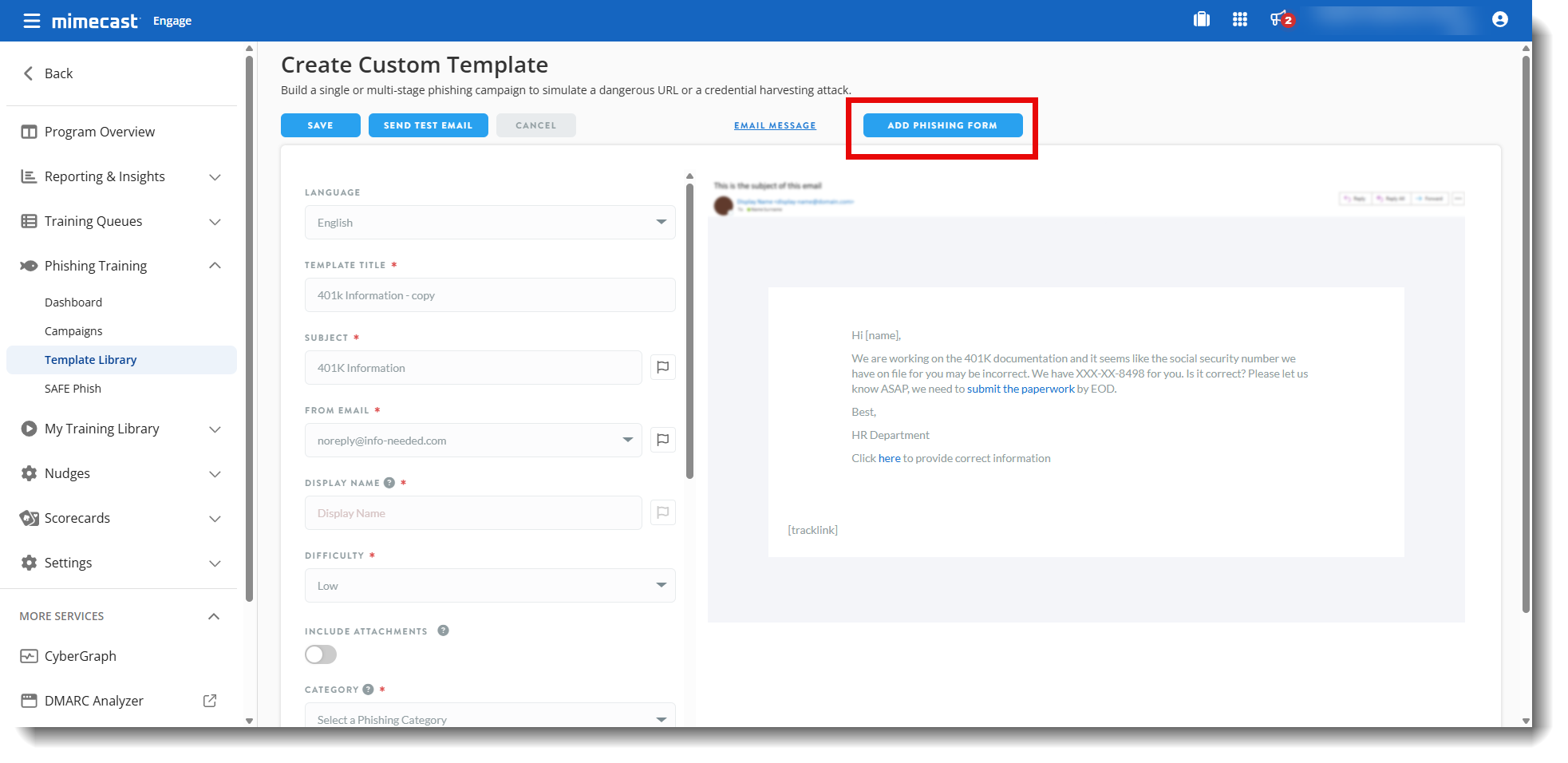Click the Template Title input field
Viewport: 1568px width, 763px height.
tap(489, 295)
